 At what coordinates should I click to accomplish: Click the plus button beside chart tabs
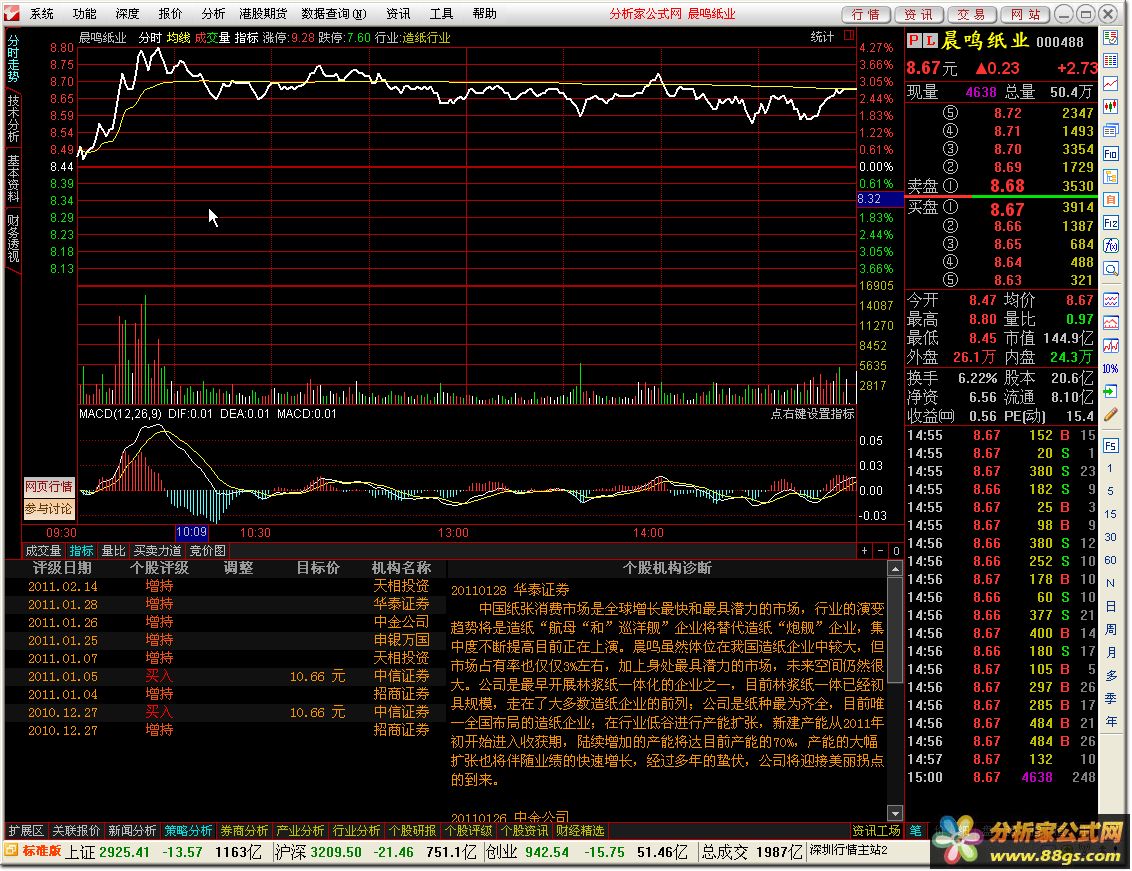tap(865, 551)
